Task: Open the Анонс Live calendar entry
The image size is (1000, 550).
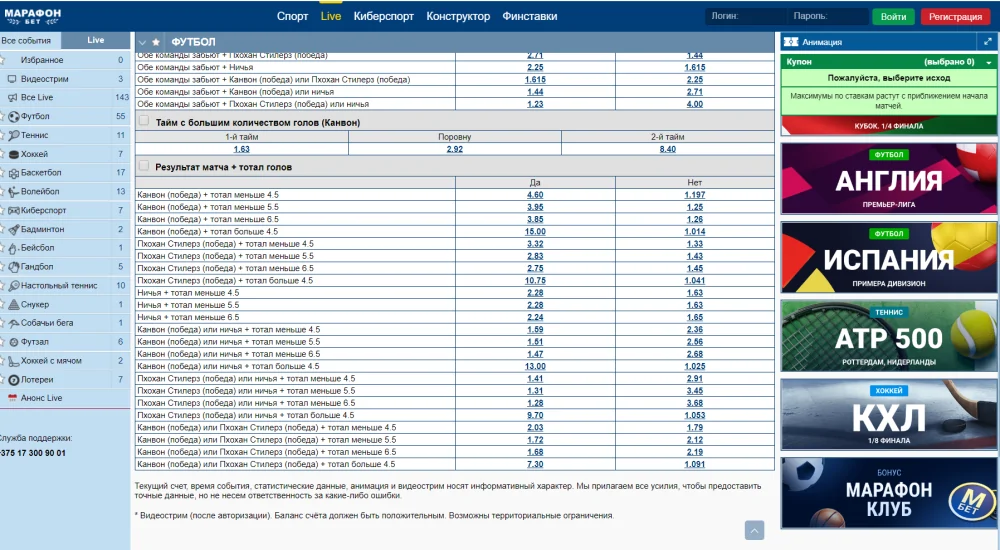Action: point(40,398)
